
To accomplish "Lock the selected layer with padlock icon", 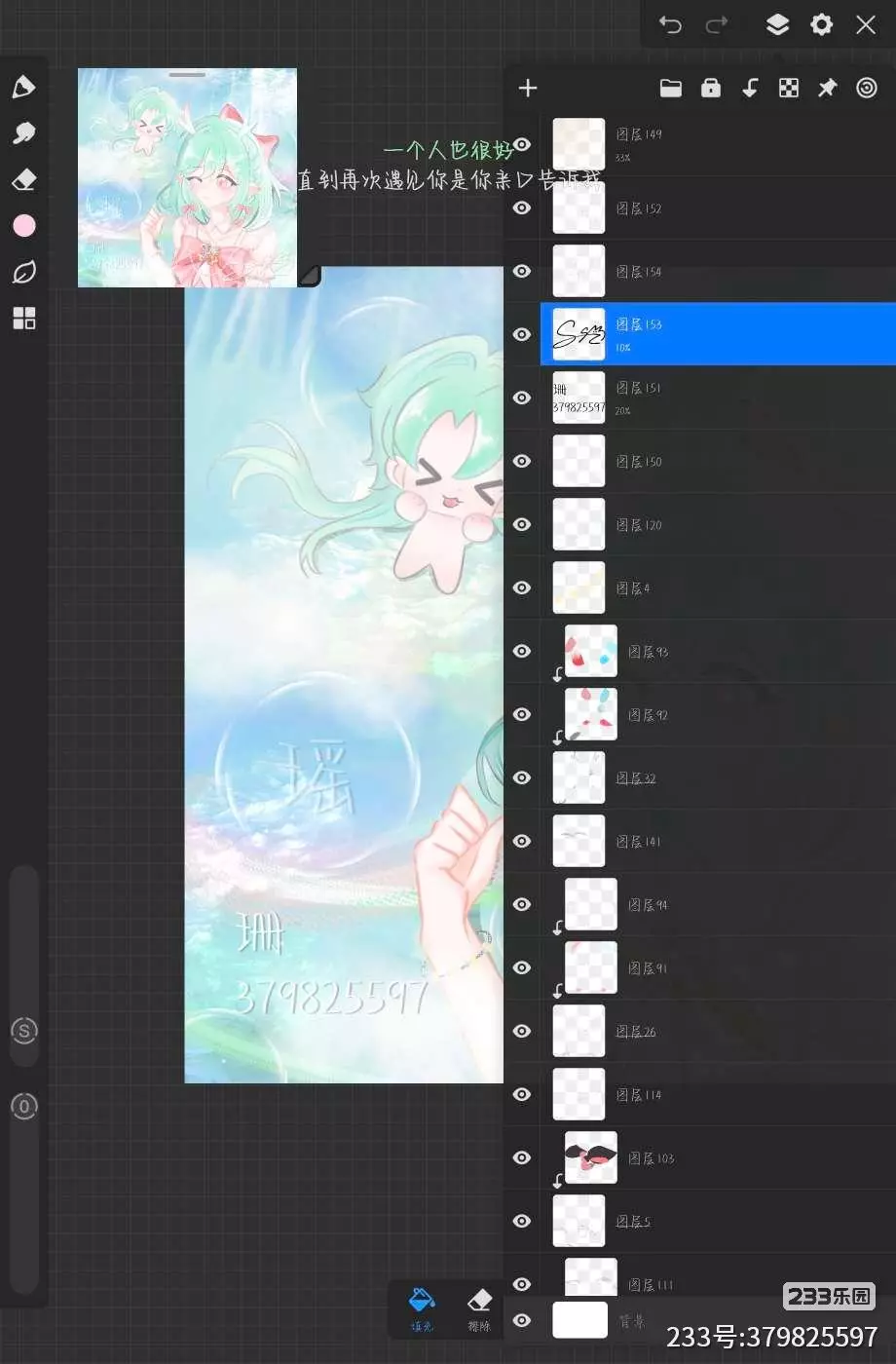I will [x=711, y=89].
